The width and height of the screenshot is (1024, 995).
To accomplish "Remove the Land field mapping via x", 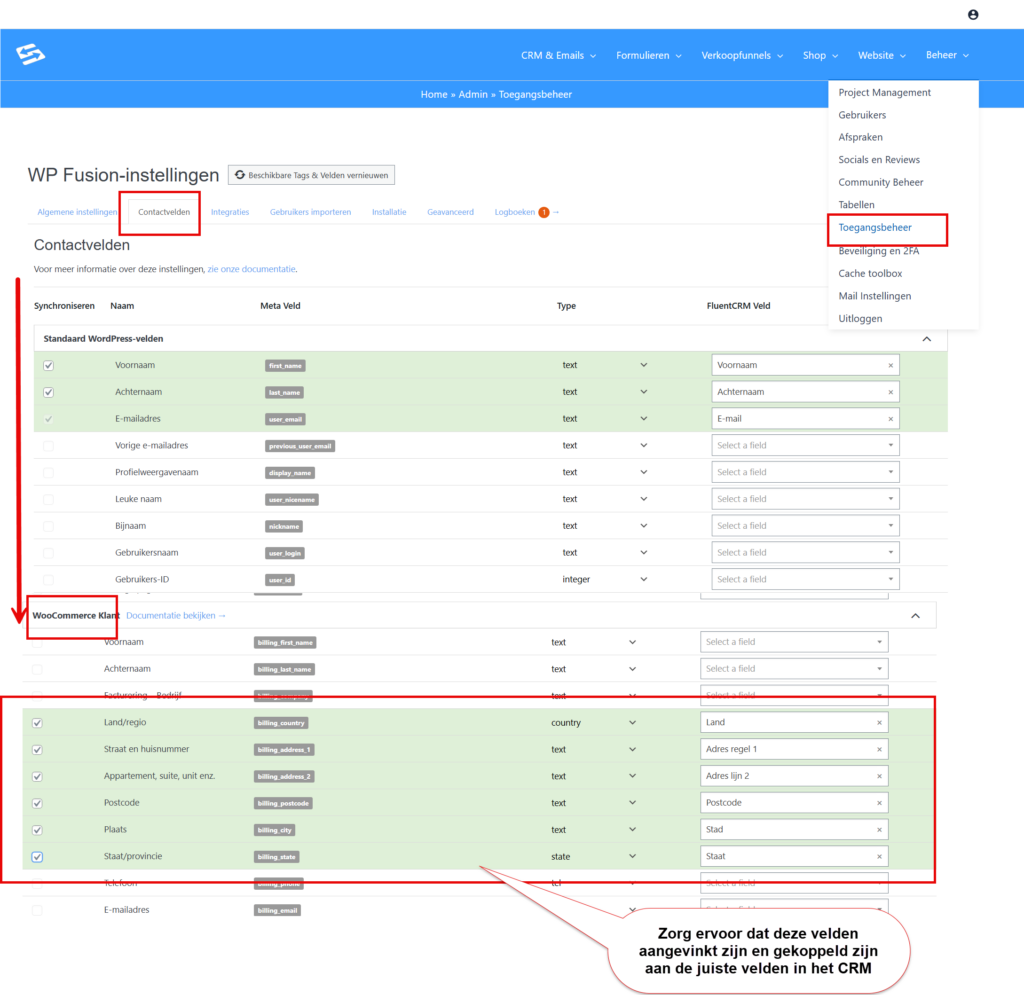I will point(879,722).
